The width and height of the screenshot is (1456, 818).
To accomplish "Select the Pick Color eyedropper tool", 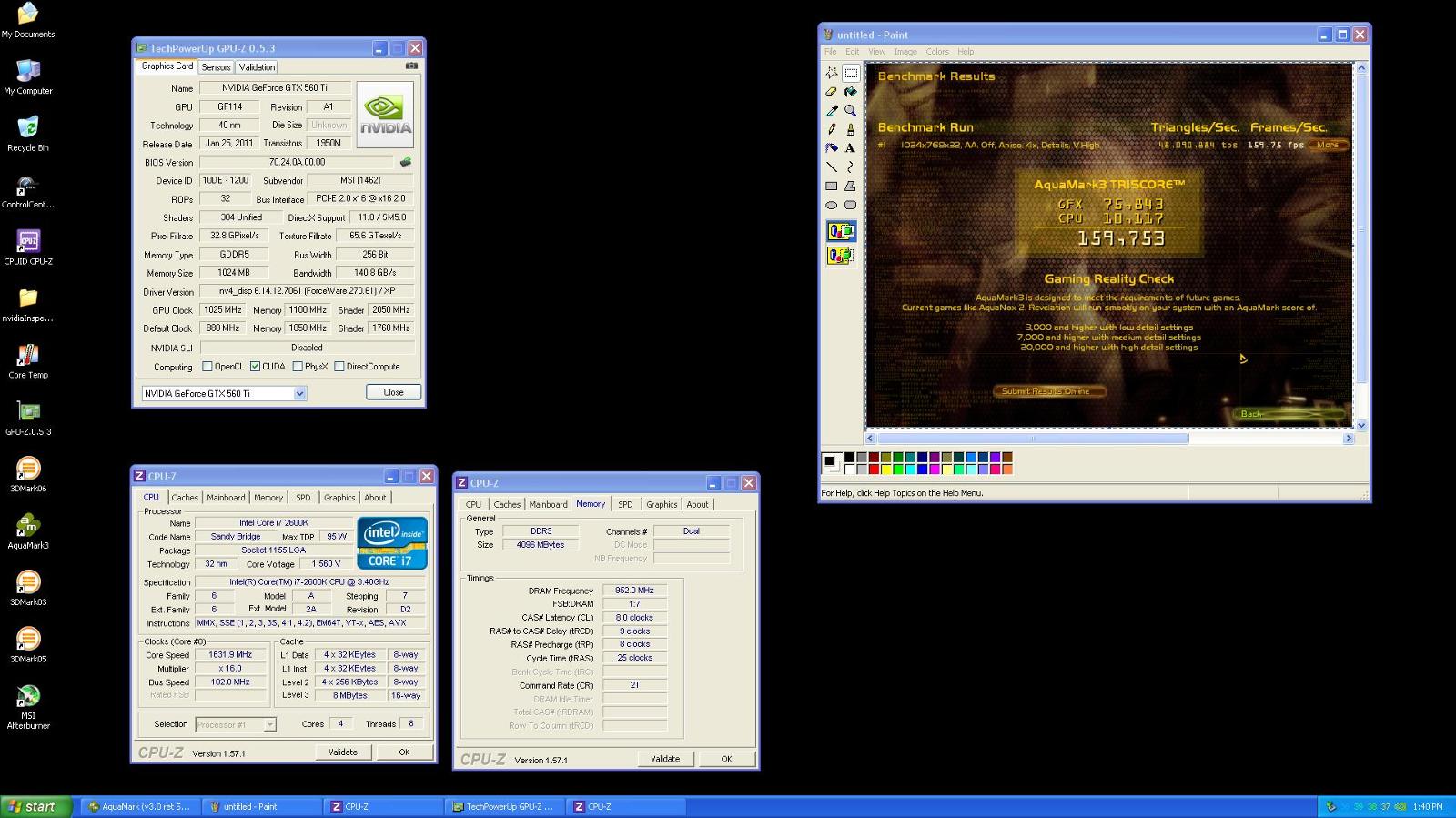I will point(832,111).
